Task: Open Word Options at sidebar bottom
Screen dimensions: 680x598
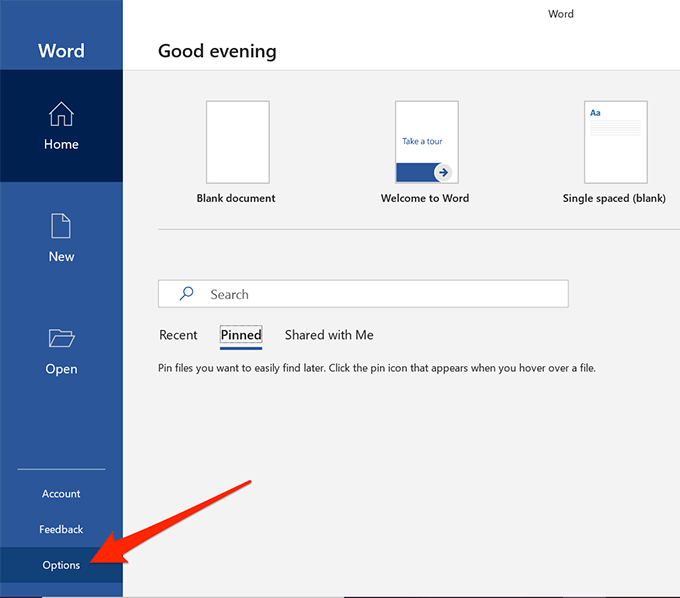Action: [61, 565]
